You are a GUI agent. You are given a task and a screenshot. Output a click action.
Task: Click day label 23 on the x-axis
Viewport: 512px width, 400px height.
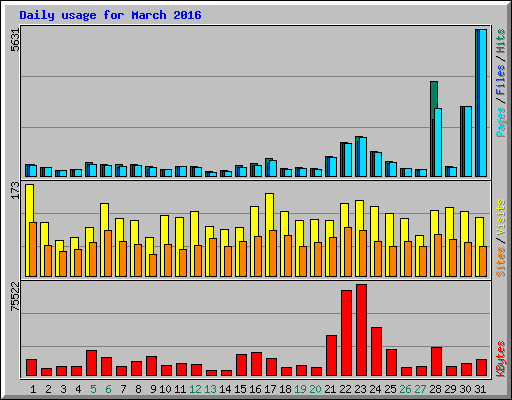360,389
